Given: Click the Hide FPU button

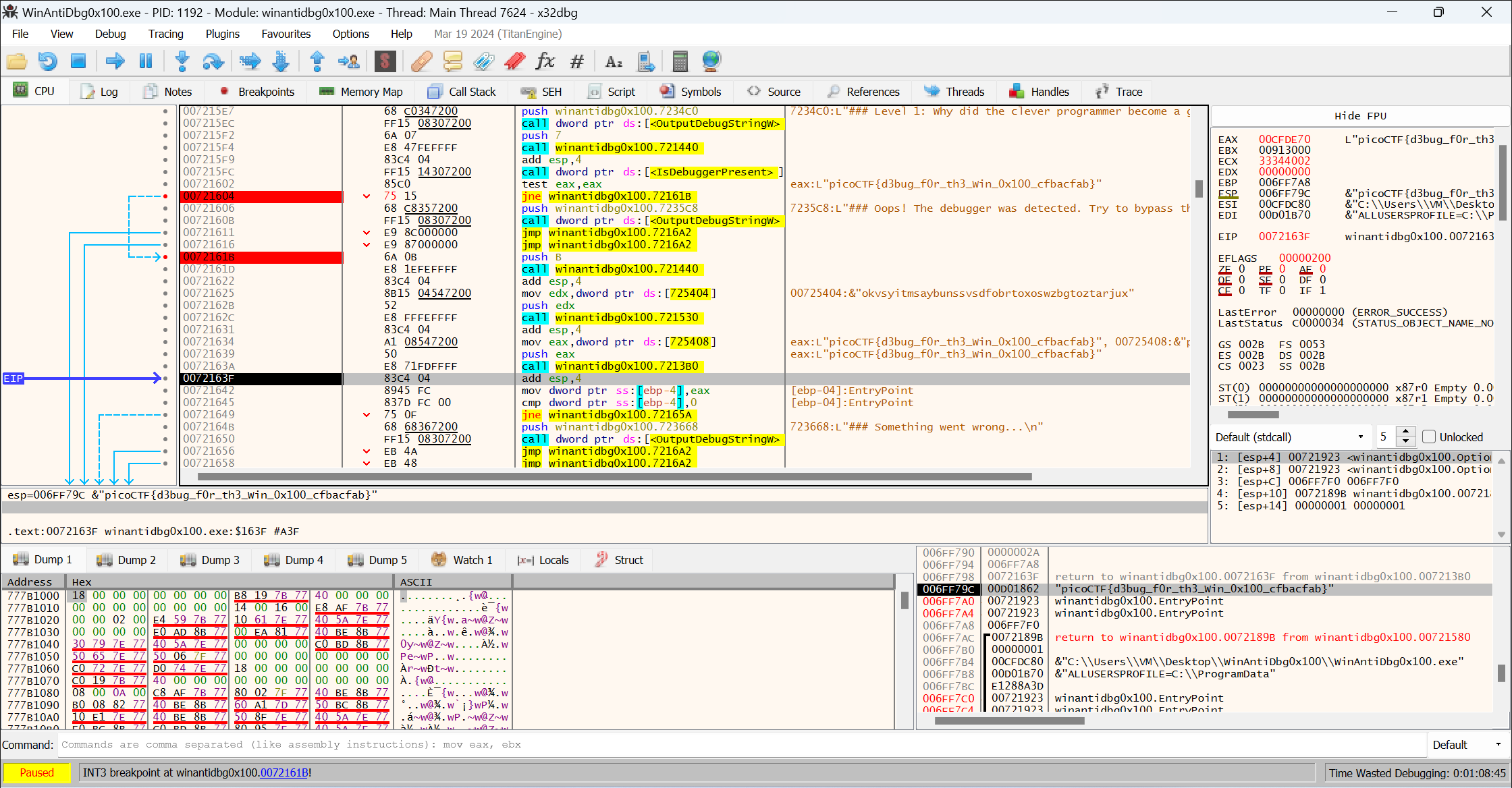Looking at the screenshot, I should (x=1360, y=116).
